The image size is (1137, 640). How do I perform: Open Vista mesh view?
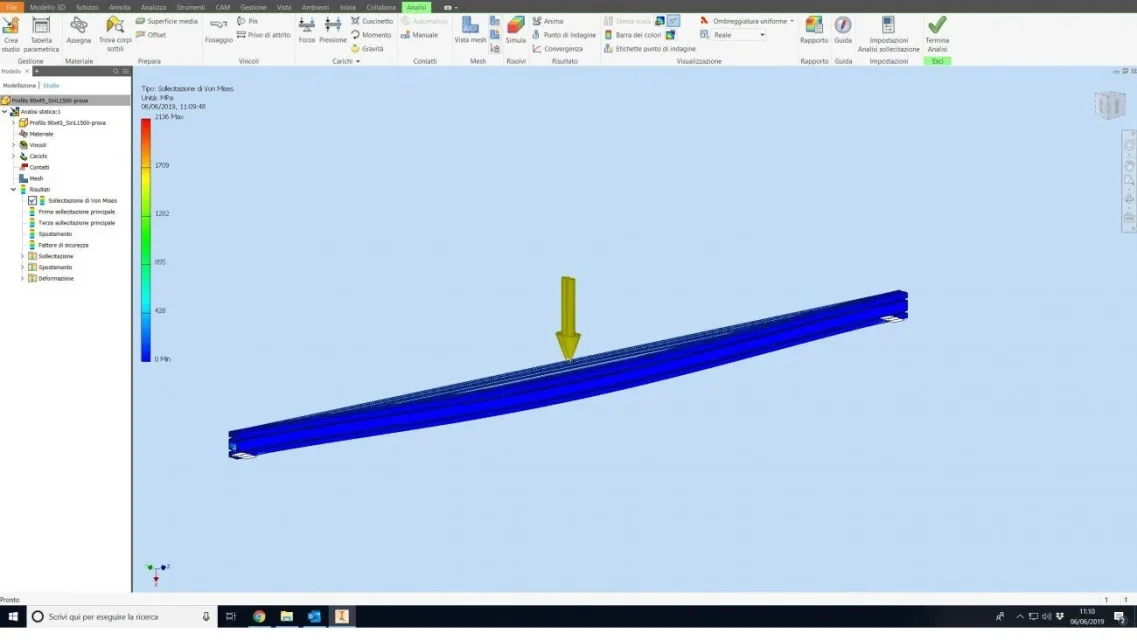[x=470, y=30]
